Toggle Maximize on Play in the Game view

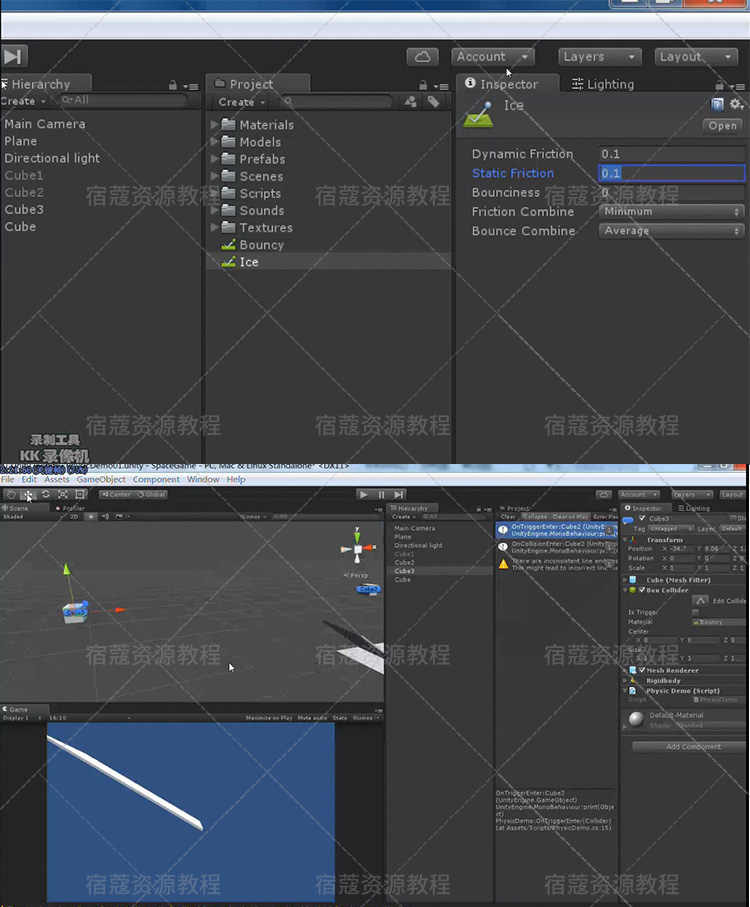[x=268, y=718]
